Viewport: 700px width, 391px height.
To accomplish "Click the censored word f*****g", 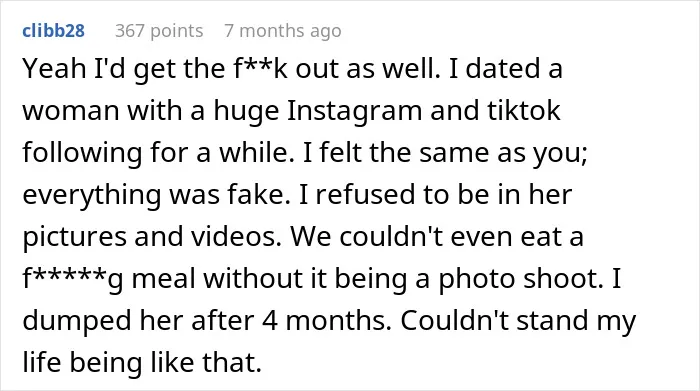I will 73,279.
